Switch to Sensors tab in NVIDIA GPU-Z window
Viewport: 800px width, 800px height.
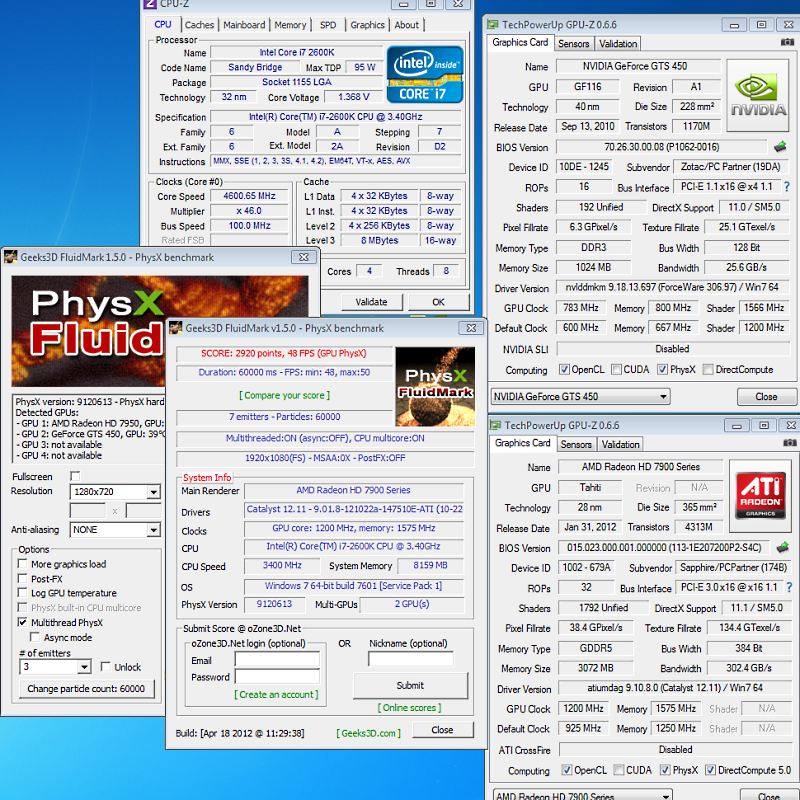(x=573, y=44)
